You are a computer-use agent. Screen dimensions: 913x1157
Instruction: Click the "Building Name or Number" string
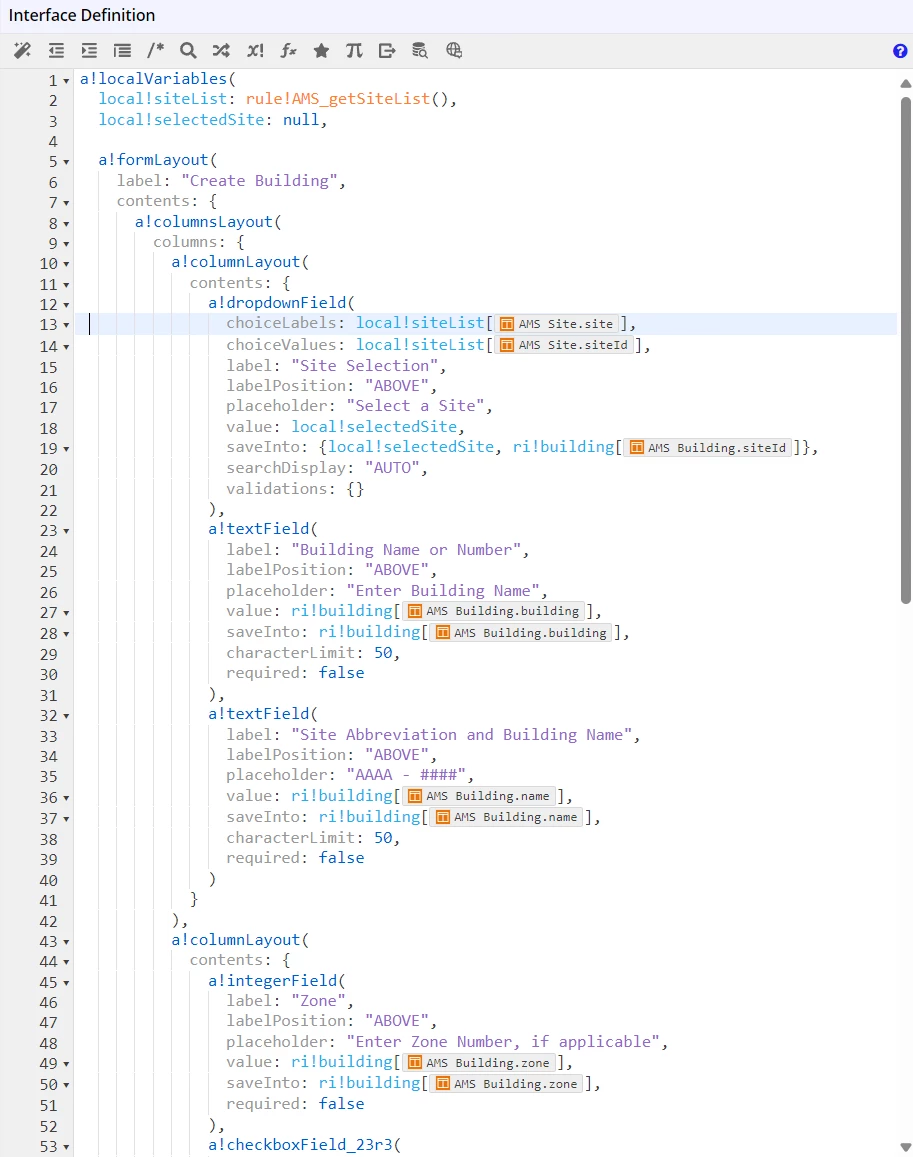pos(406,550)
